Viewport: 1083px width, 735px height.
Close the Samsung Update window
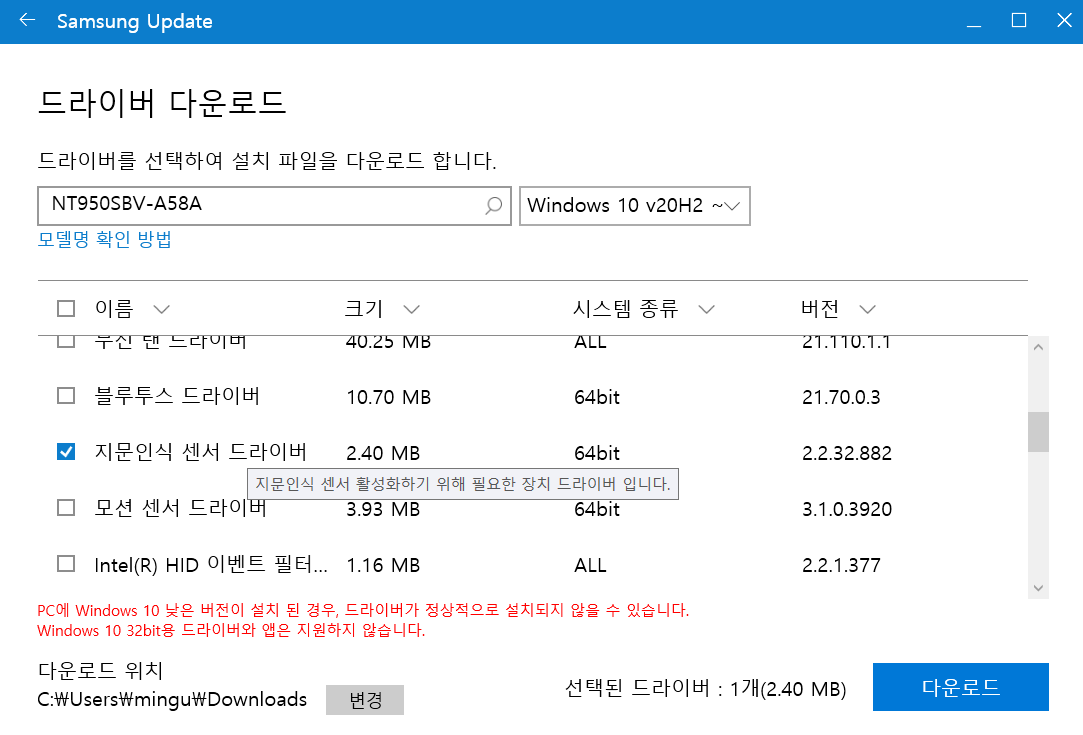tap(1064, 21)
